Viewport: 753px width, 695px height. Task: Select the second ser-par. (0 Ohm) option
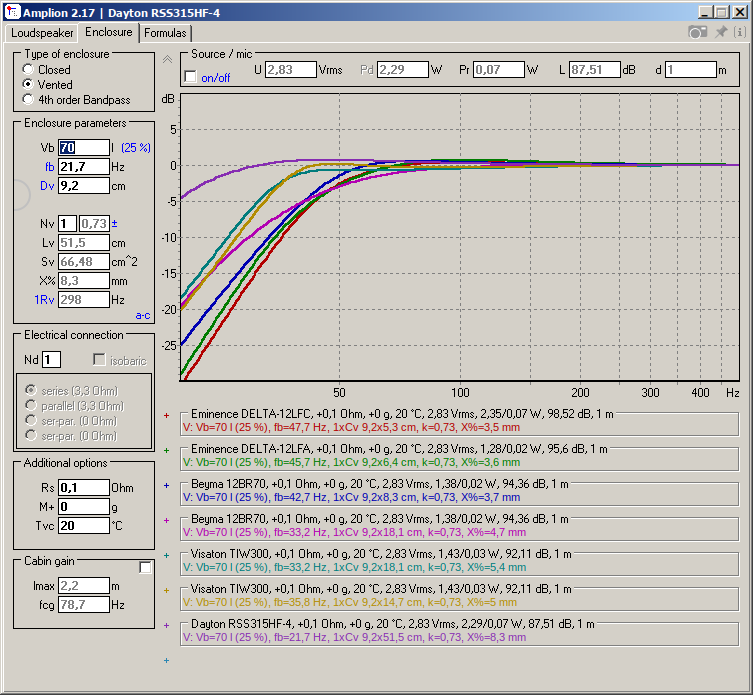[31, 435]
